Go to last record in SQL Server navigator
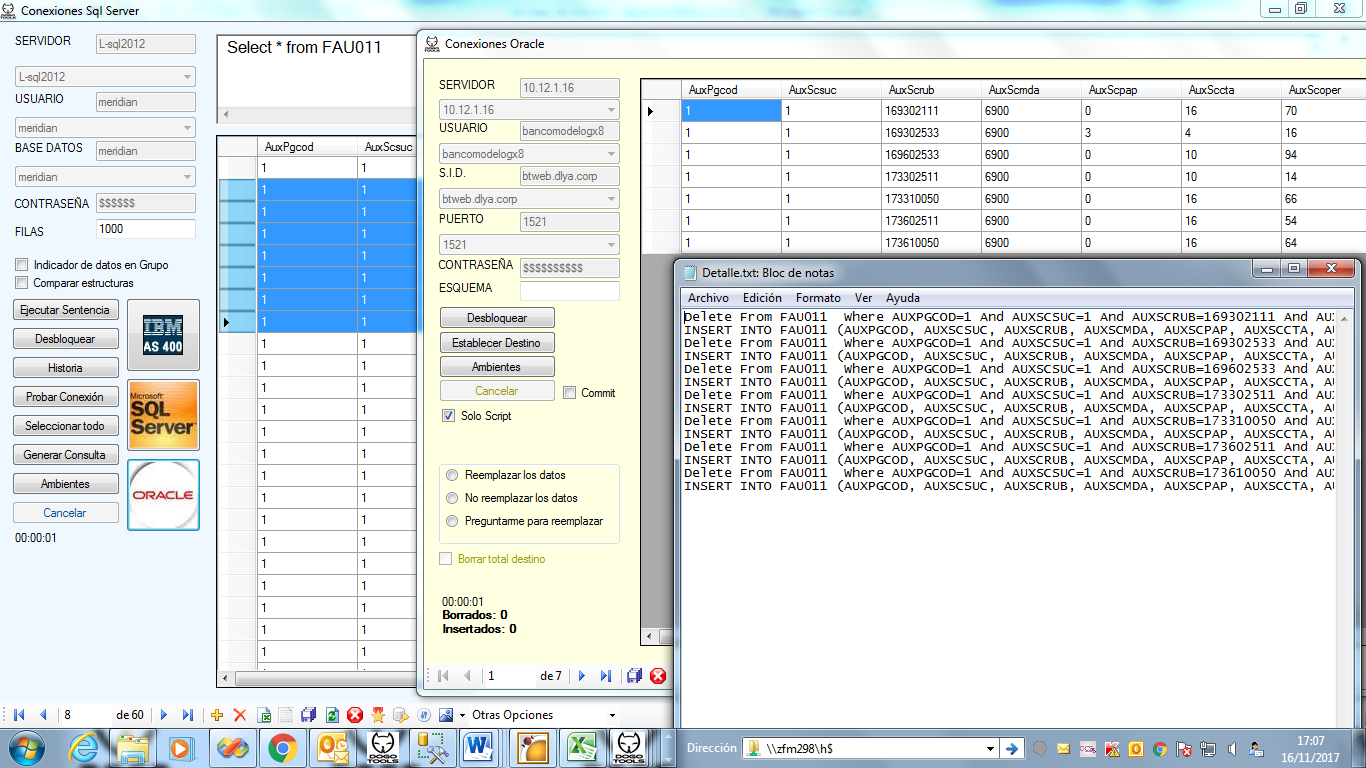 tap(188, 715)
